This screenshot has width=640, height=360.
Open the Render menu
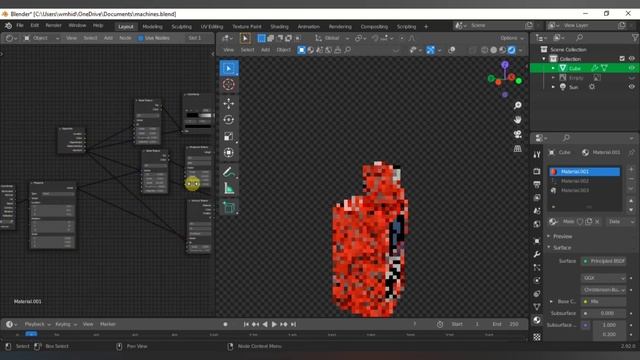point(53,26)
